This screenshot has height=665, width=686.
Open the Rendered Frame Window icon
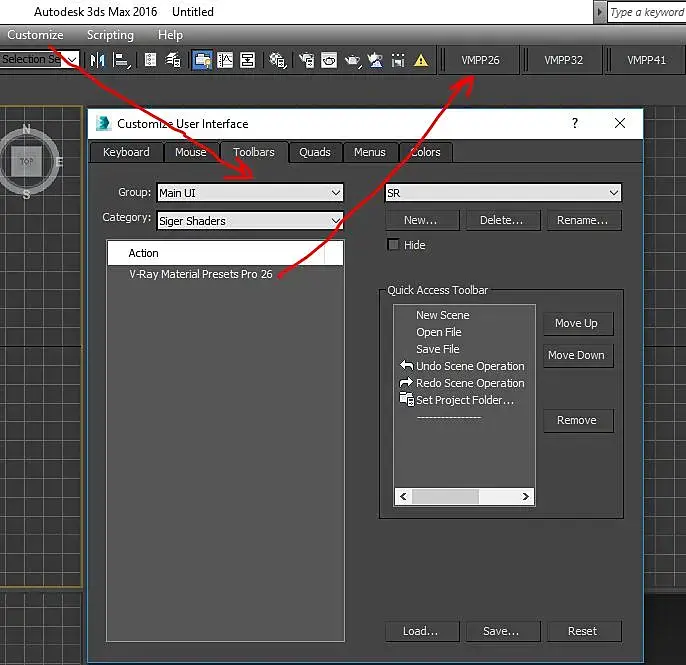pos(329,60)
